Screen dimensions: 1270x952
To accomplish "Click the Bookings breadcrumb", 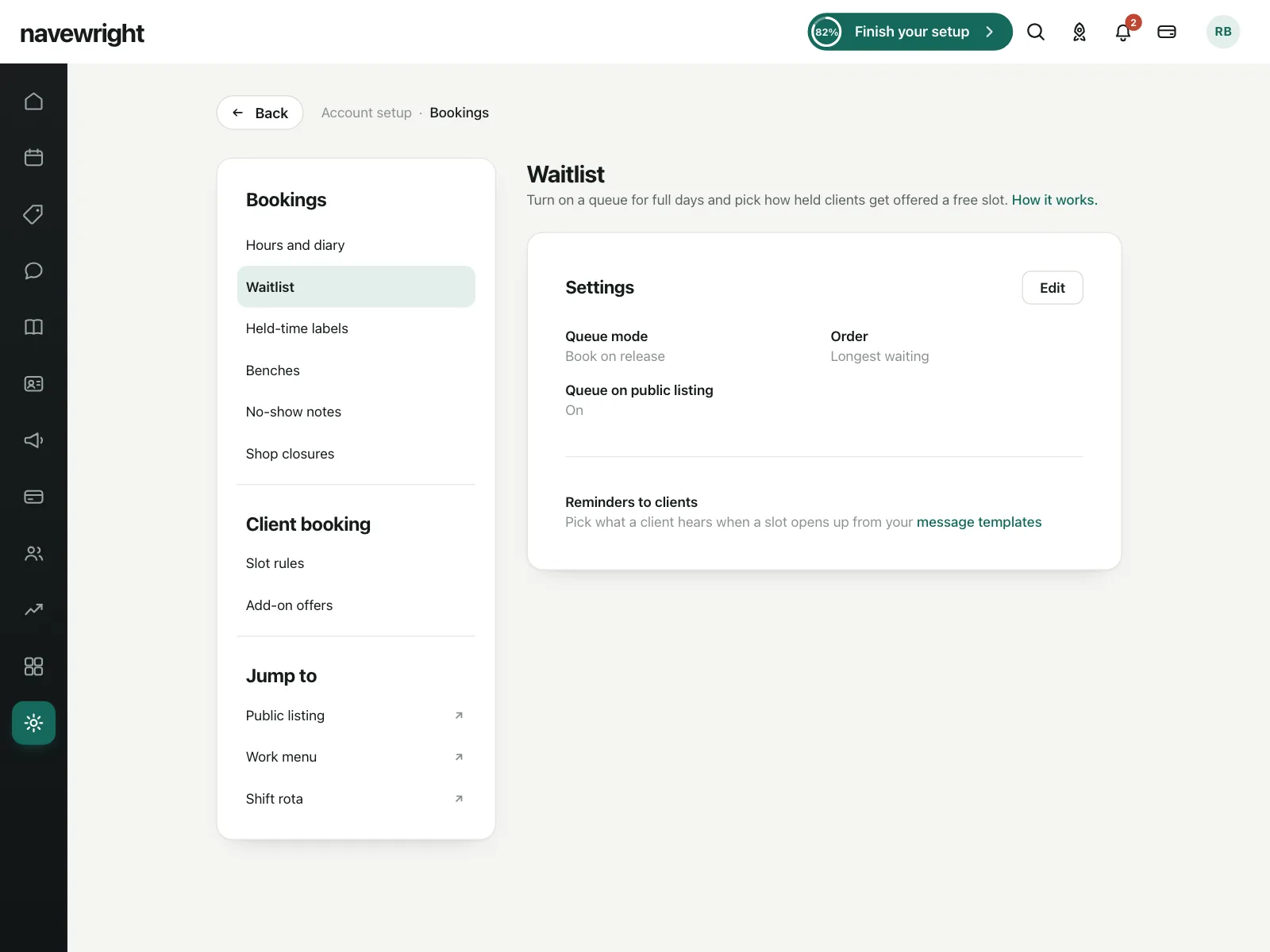I will [x=460, y=113].
